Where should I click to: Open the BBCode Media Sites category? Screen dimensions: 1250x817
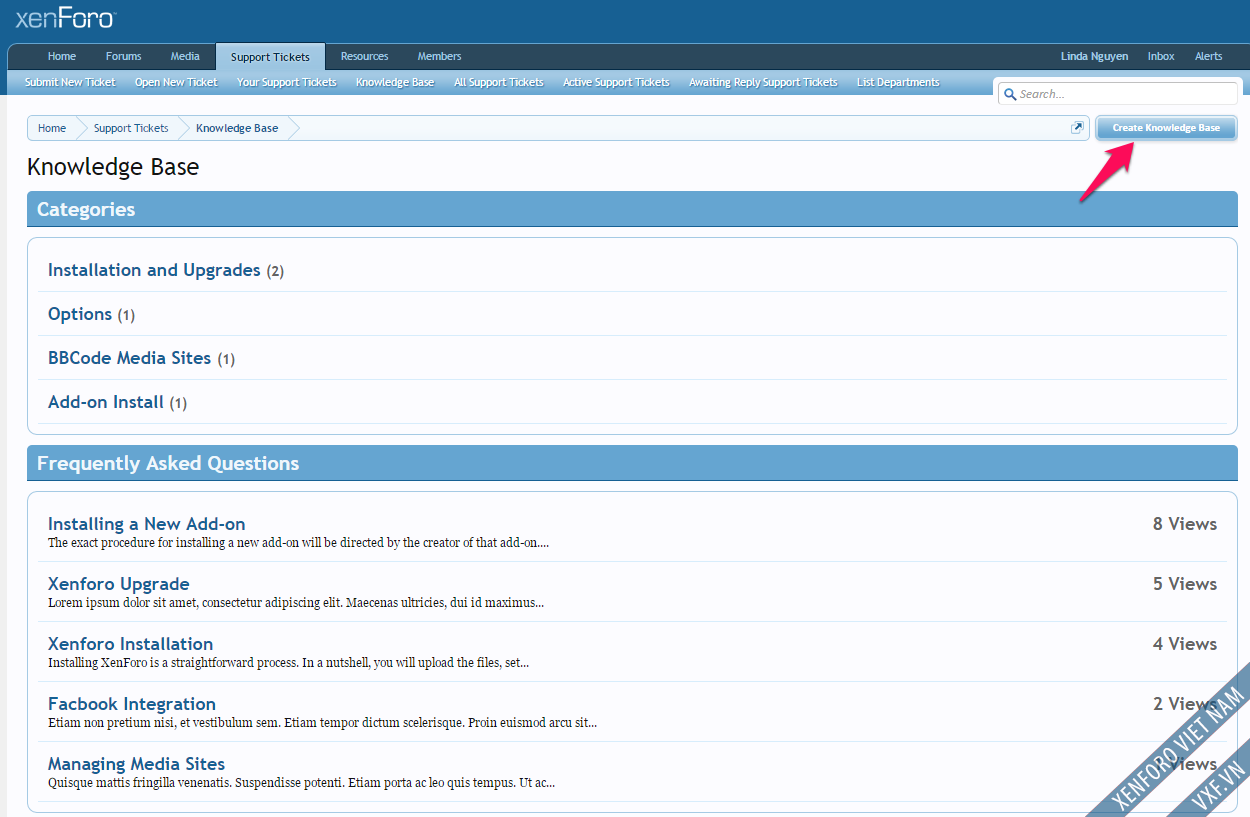pyautogui.click(x=129, y=357)
